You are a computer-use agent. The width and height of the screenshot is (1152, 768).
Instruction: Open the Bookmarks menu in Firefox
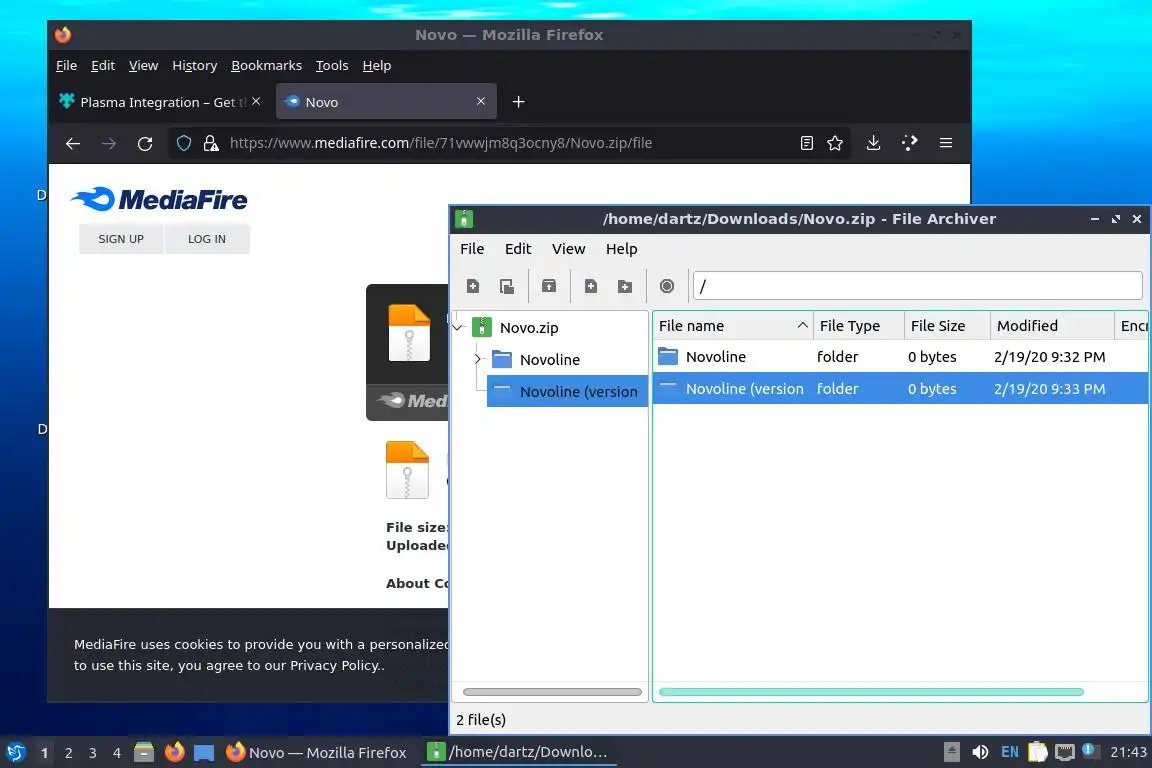click(266, 65)
